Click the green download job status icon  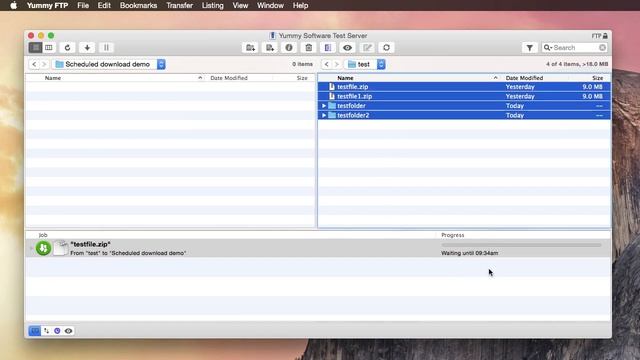pos(43,248)
